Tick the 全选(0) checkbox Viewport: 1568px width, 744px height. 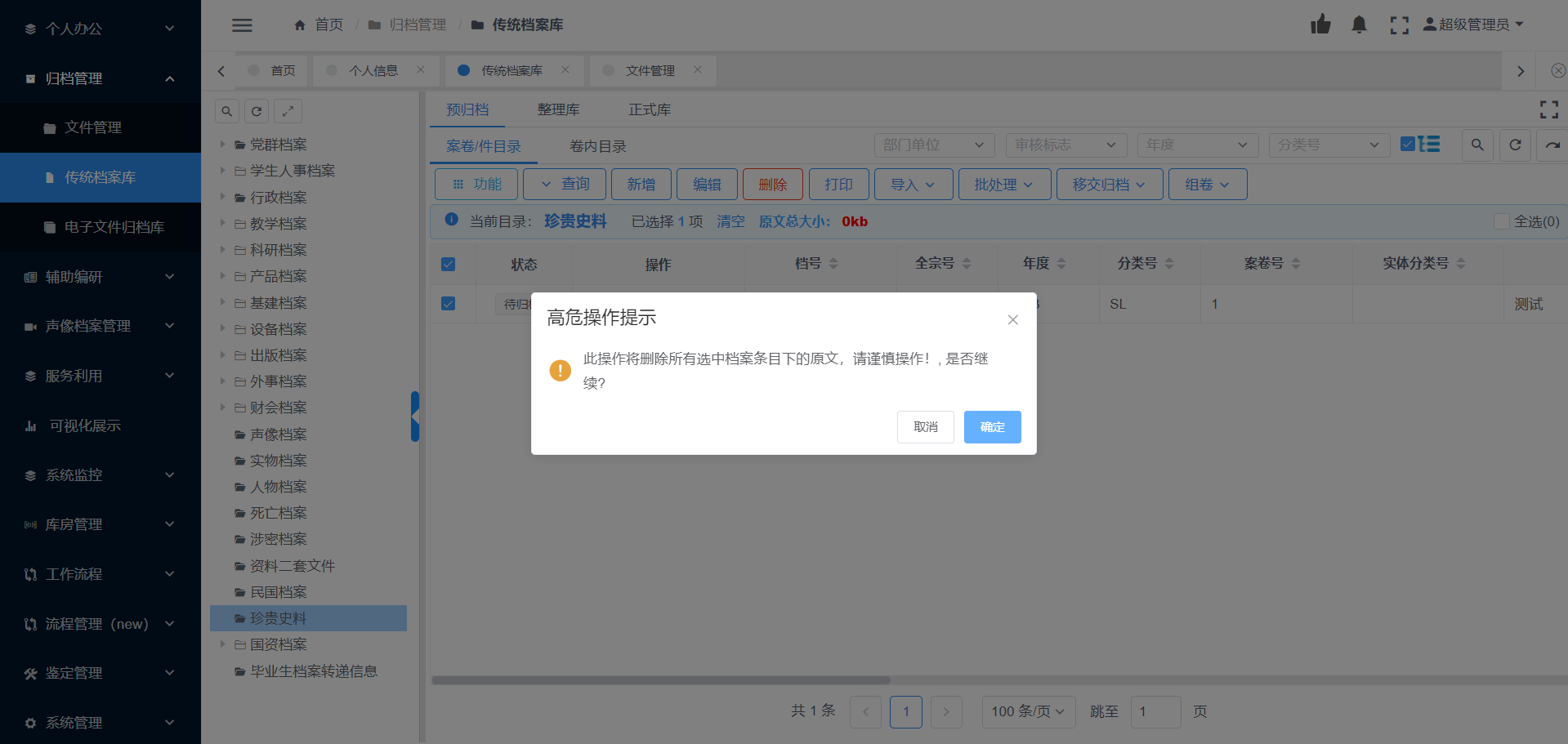click(1501, 221)
